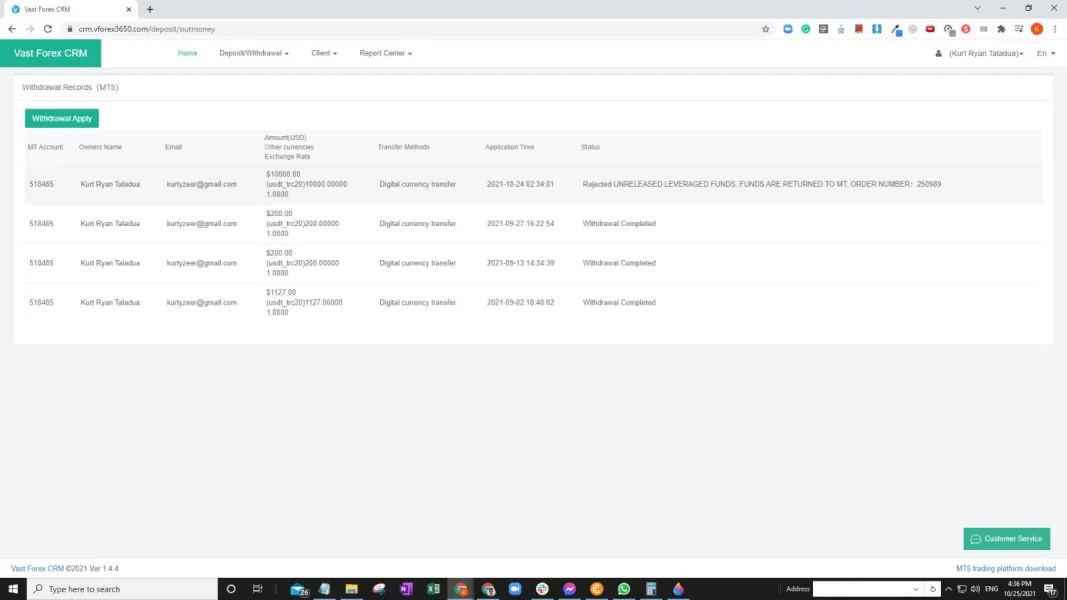Screen dimensions: 1067x600
Task: Click the Chrome profile avatar
Action: coord(1037,29)
